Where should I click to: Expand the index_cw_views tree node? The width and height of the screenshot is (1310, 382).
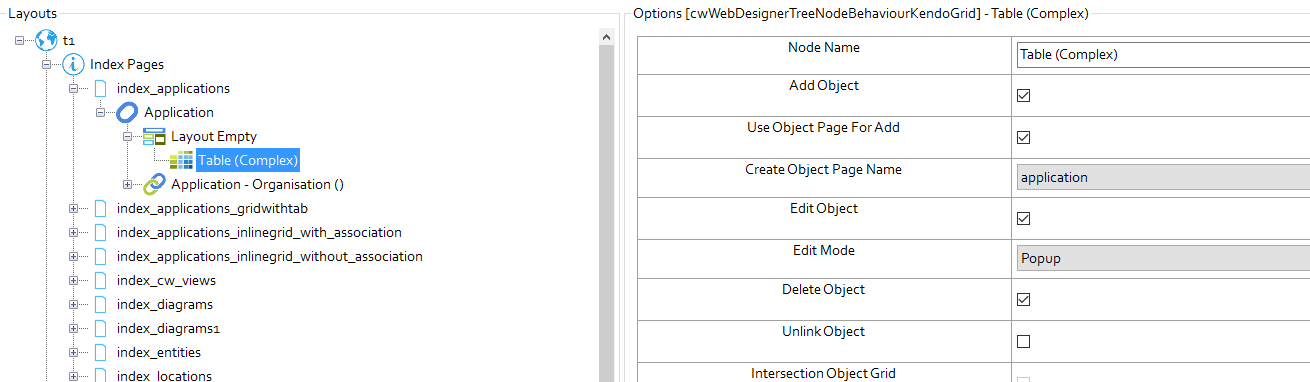coord(74,280)
